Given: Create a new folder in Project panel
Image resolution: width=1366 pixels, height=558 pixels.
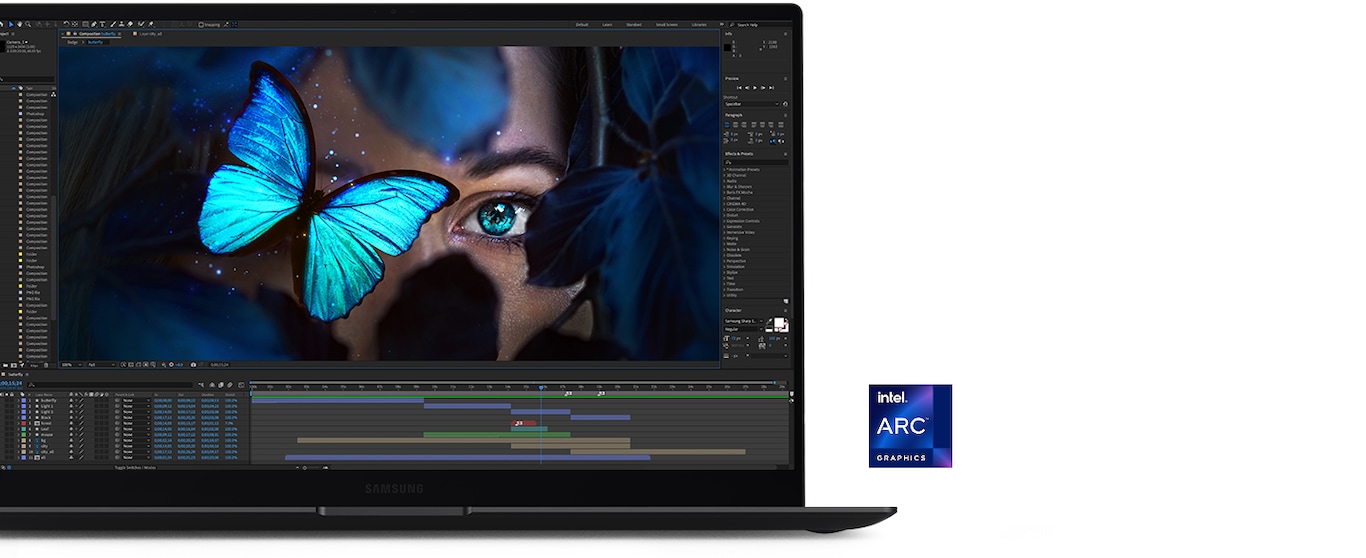Looking at the screenshot, I should (x=5, y=364).
